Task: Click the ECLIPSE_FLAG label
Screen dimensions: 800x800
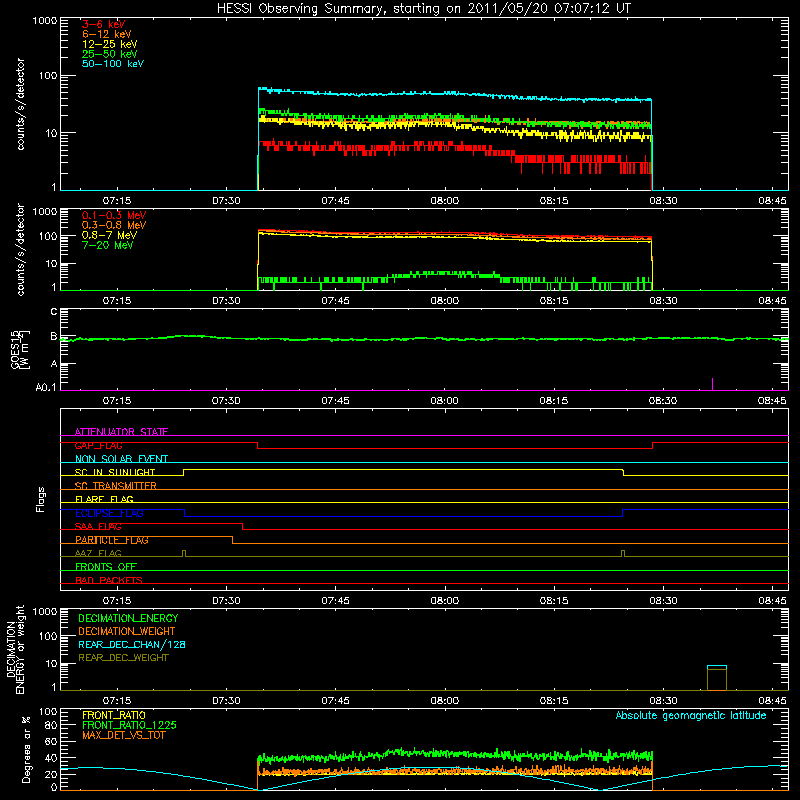Action: click(109, 513)
